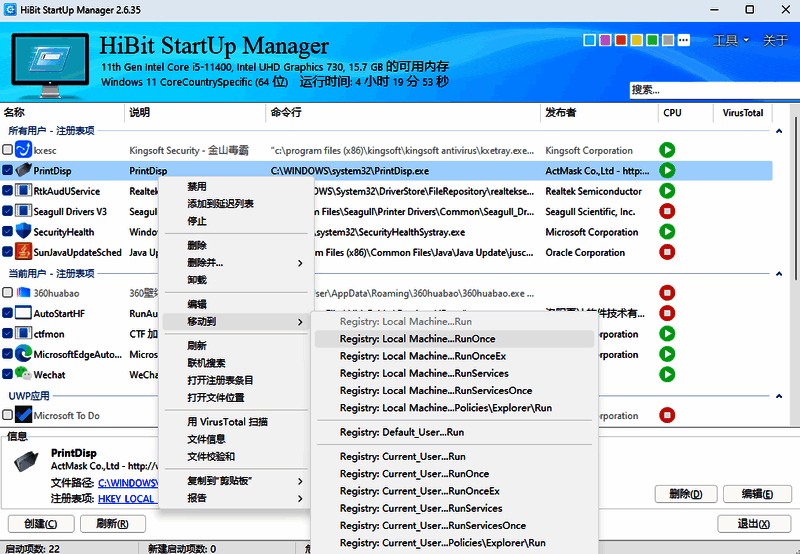Screen dimensions: 800x554
Task: Enable the Microsoft To Do checkbox
Action: 7,415
